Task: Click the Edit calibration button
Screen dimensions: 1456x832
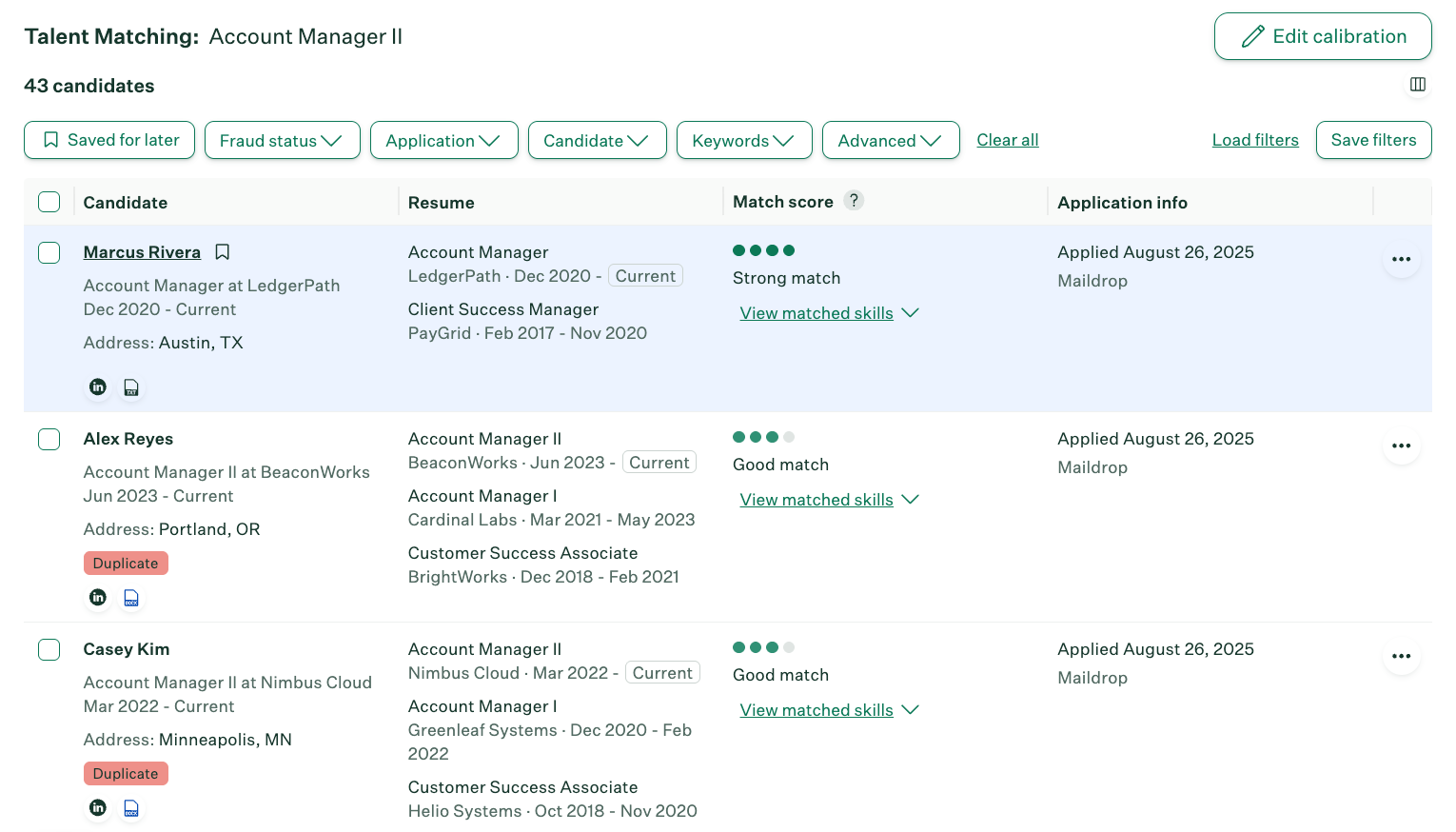Action: click(1323, 36)
